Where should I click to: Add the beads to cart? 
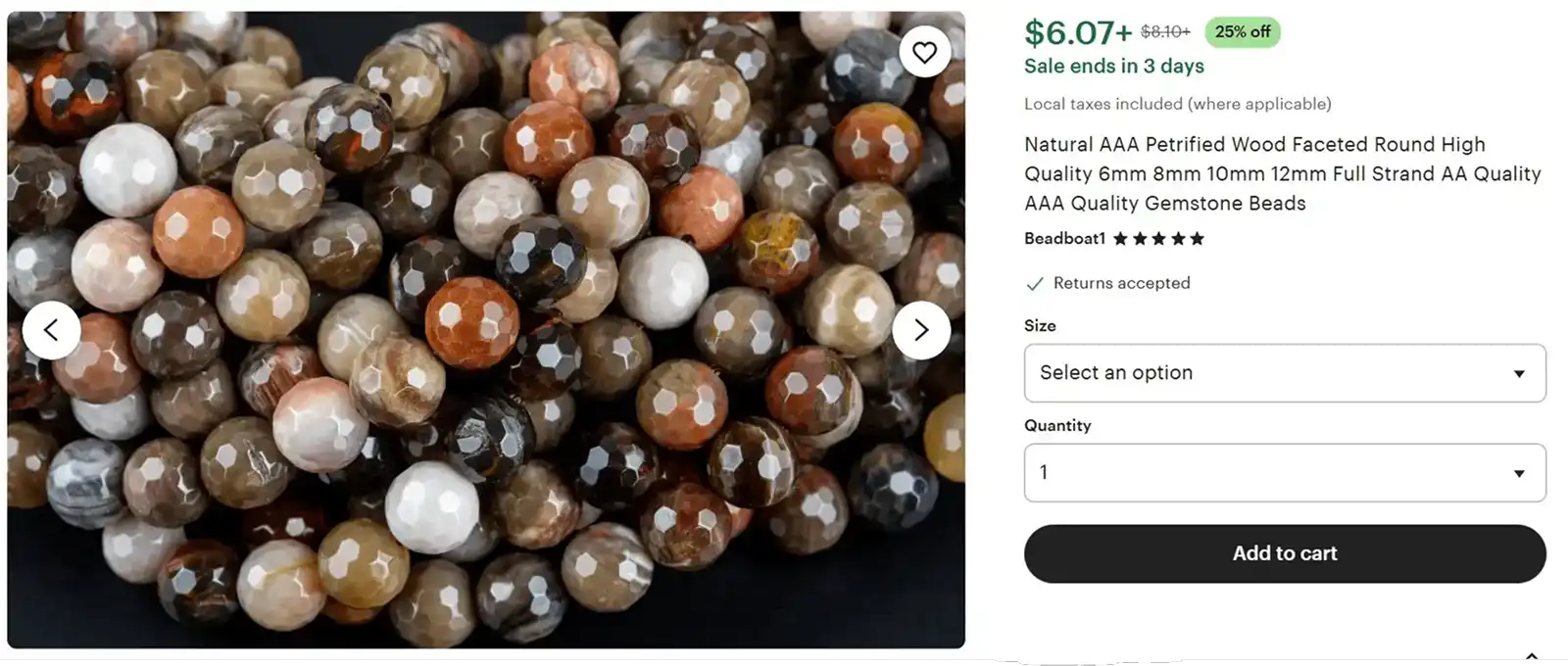pyautogui.click(x=1284, y=553)
